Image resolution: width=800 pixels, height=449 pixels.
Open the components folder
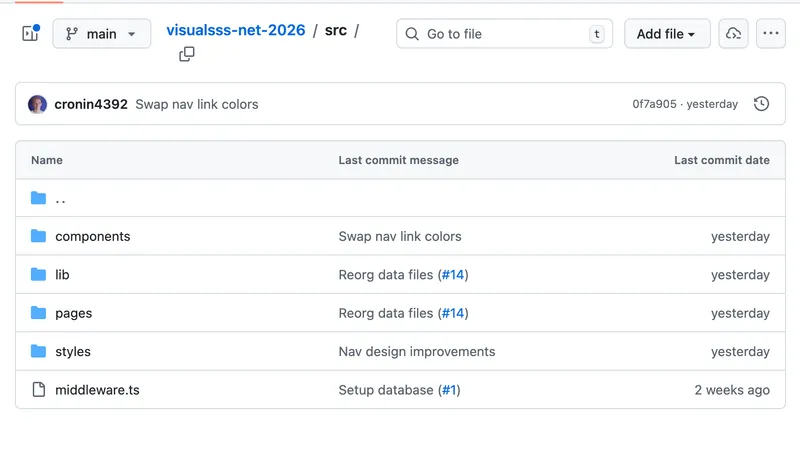click(93, 237)
